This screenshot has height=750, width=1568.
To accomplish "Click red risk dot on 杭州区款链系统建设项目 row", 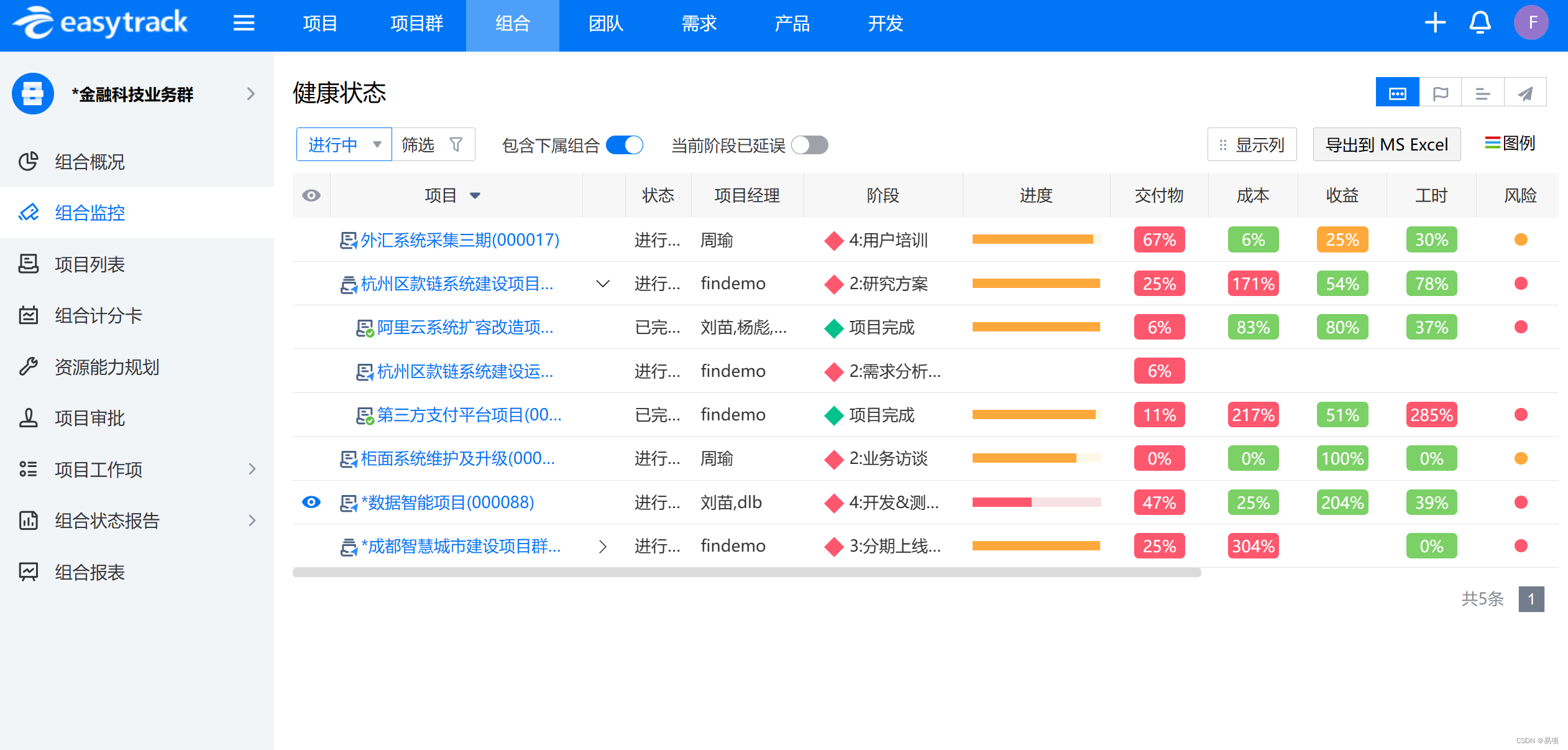I will 1521,284.
